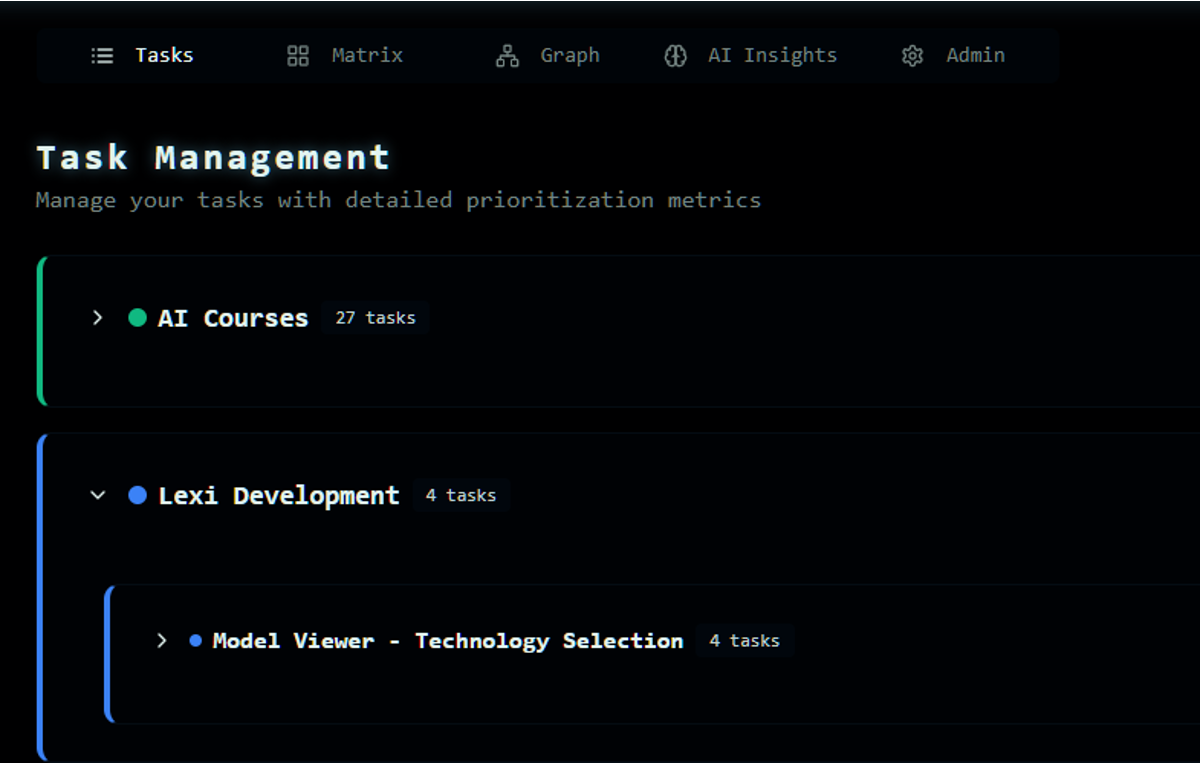Click the Task Management heading
Screen dimensions: 1200x764
coord(213,157)
